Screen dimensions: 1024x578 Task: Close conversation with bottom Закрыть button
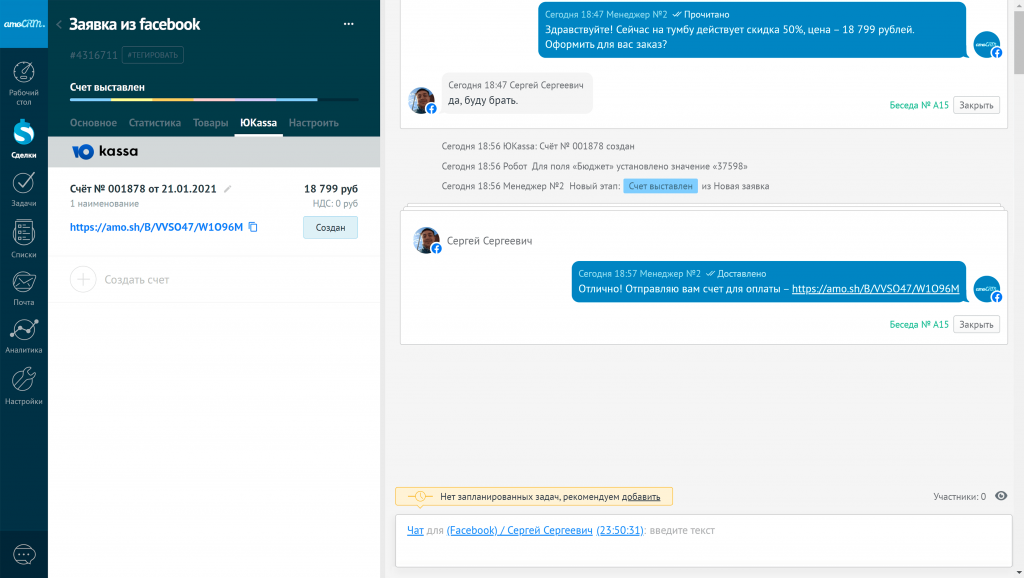point(975,324)
